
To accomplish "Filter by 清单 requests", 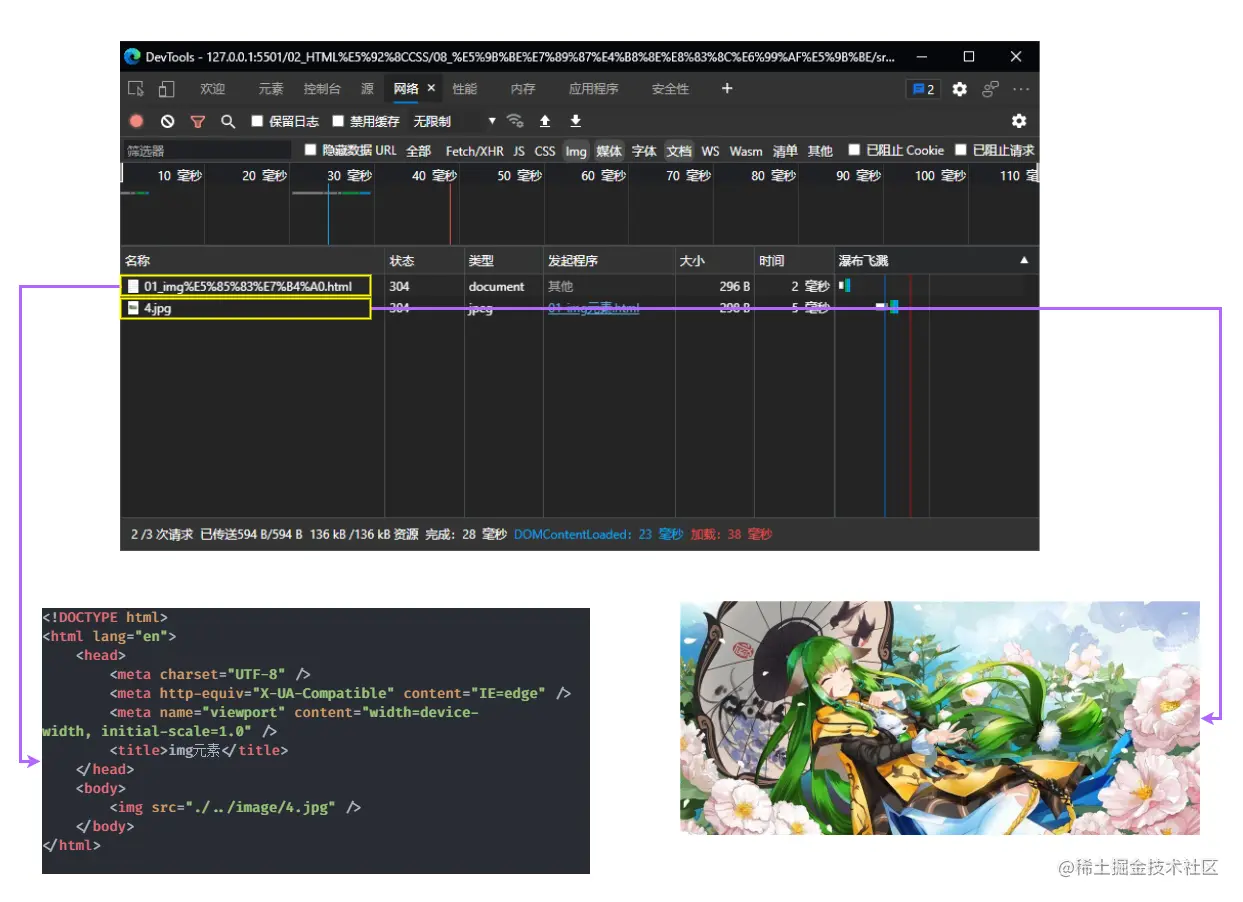I will click(x=785, y=151).
